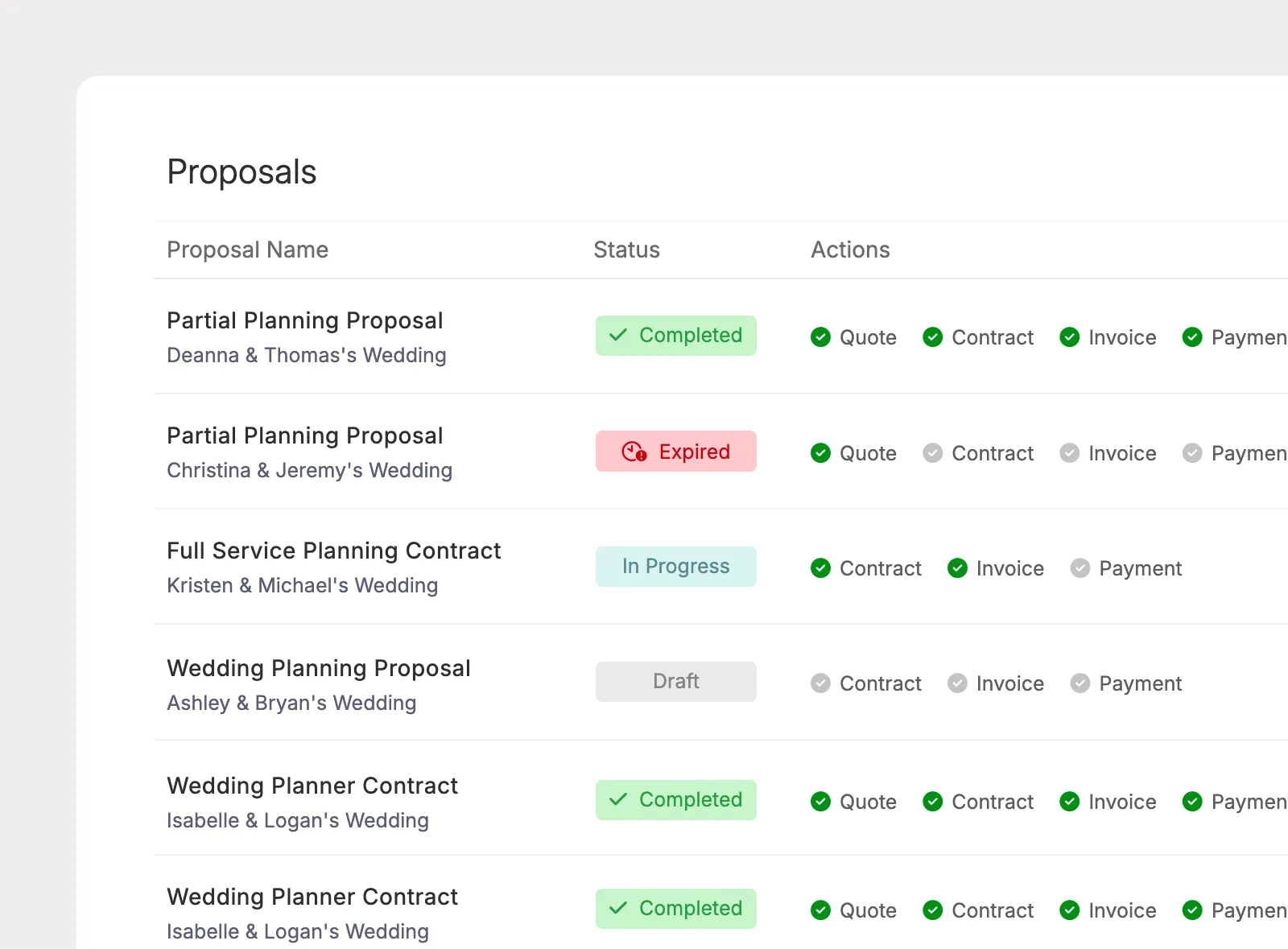This screenshot has height=949, width=1288.
Task: Click Payment check icon for Deanna & Thomas's Wedding
Action: 1192,337
